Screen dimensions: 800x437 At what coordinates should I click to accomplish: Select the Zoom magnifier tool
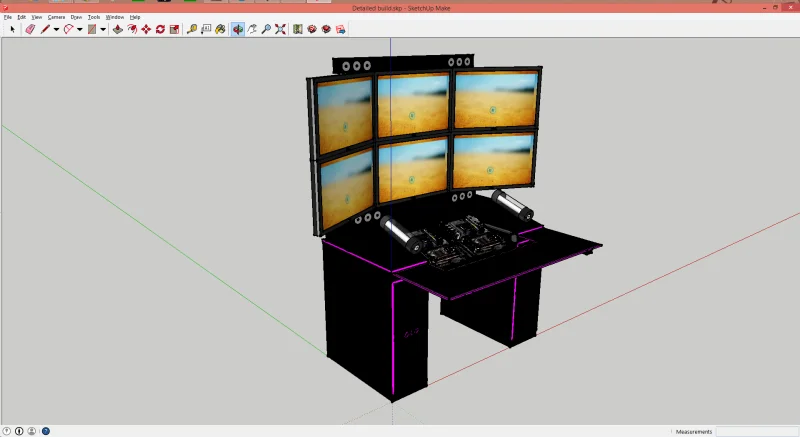coord(266,30)
